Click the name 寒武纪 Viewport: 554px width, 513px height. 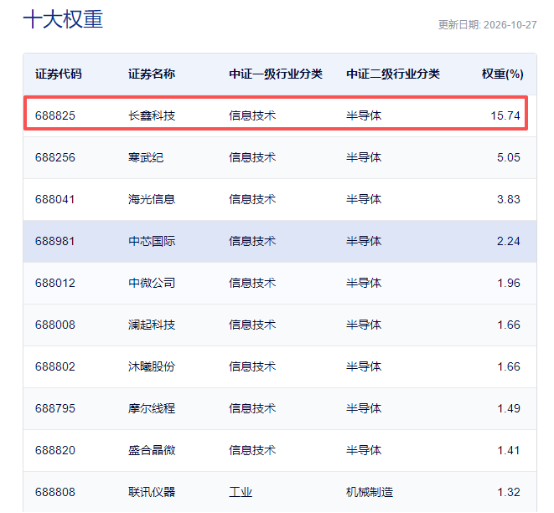point(146,157)
